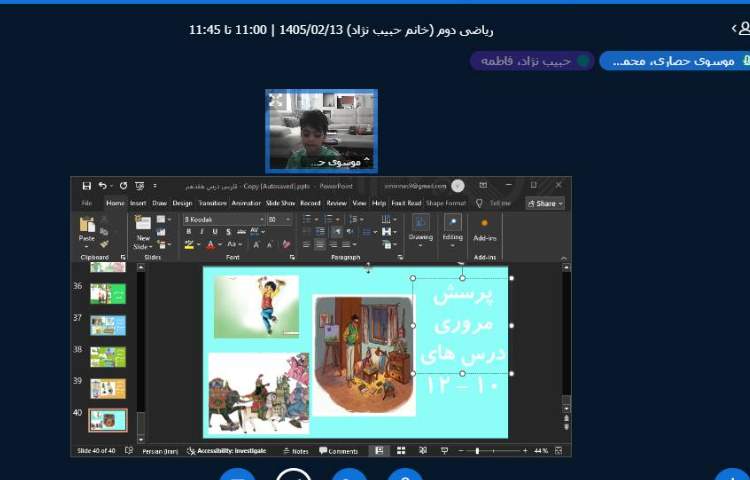Increase font size with larger A icon

256,245
